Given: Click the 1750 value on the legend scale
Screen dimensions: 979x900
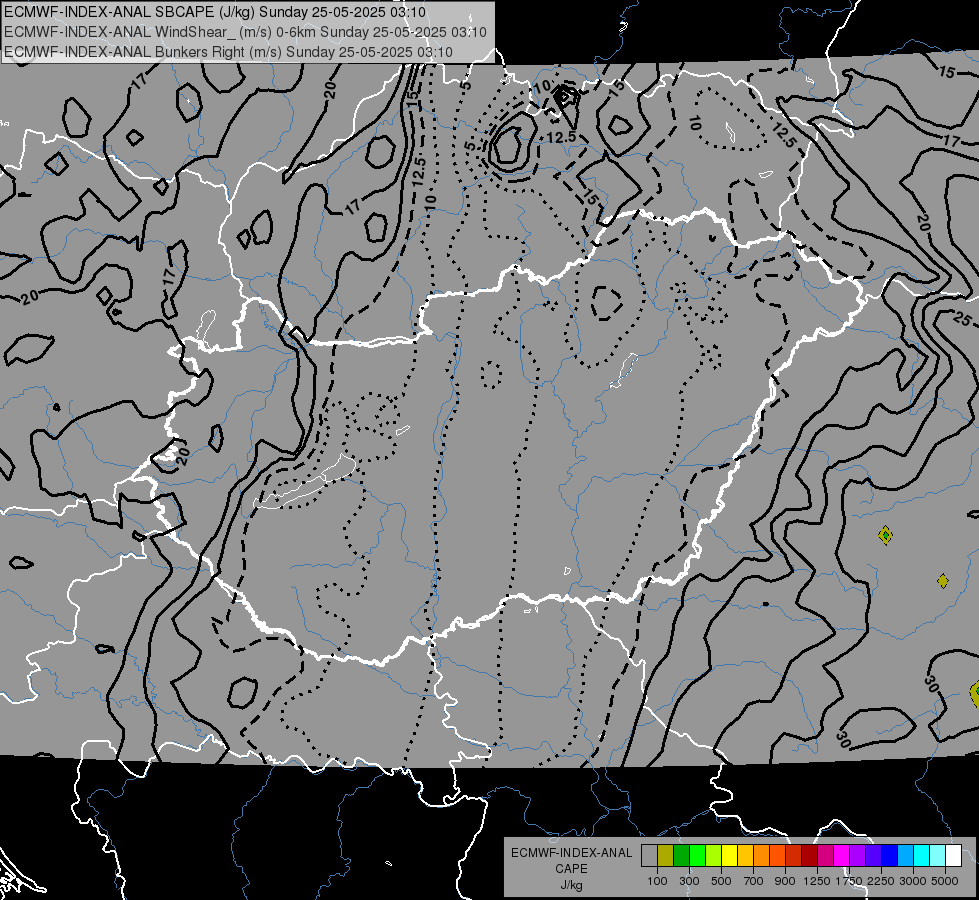Looking at the screenshot, I should [x=849, y=881].
